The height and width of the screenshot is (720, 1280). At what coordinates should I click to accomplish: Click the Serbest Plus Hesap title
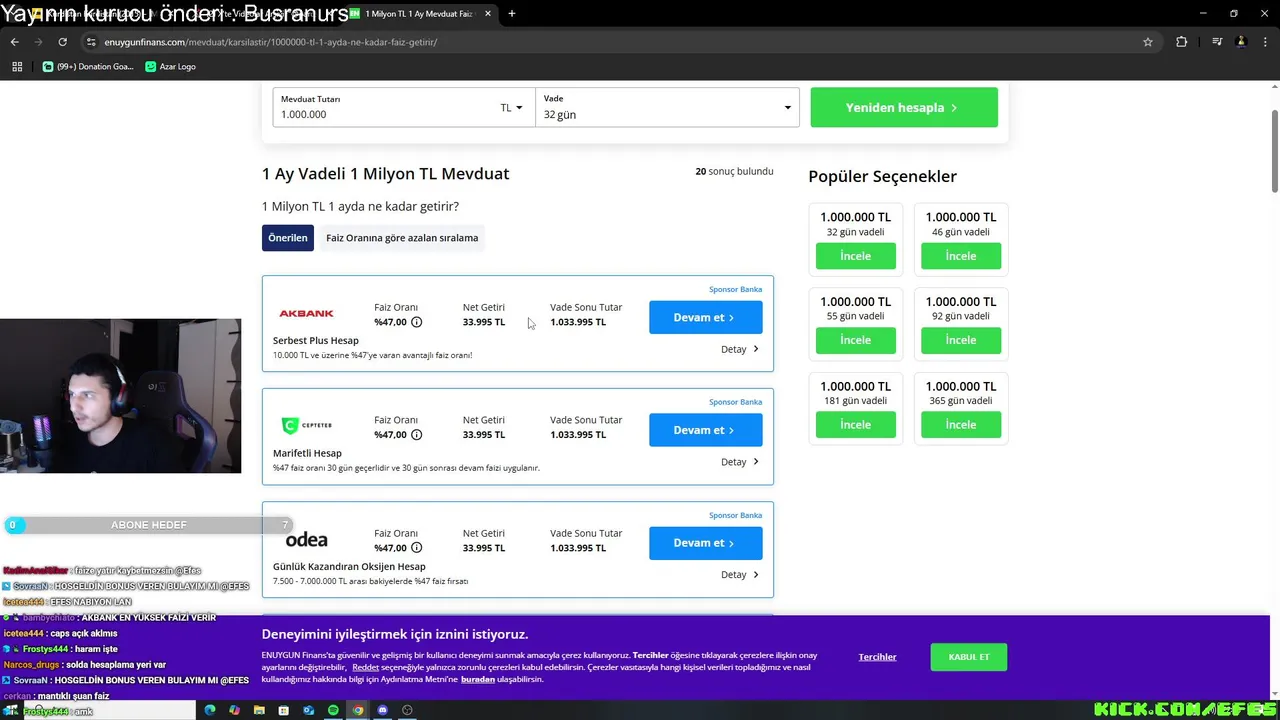pos(316,341)
